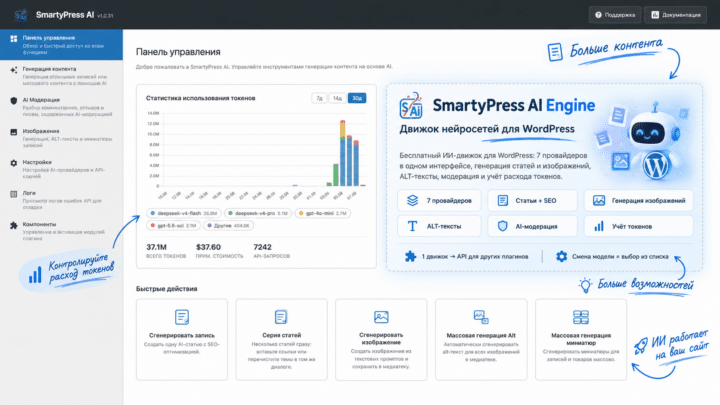Click the 37.1M total tokens value
The width and height of the screenshot is (720, 405).
[x=157, y=247]
